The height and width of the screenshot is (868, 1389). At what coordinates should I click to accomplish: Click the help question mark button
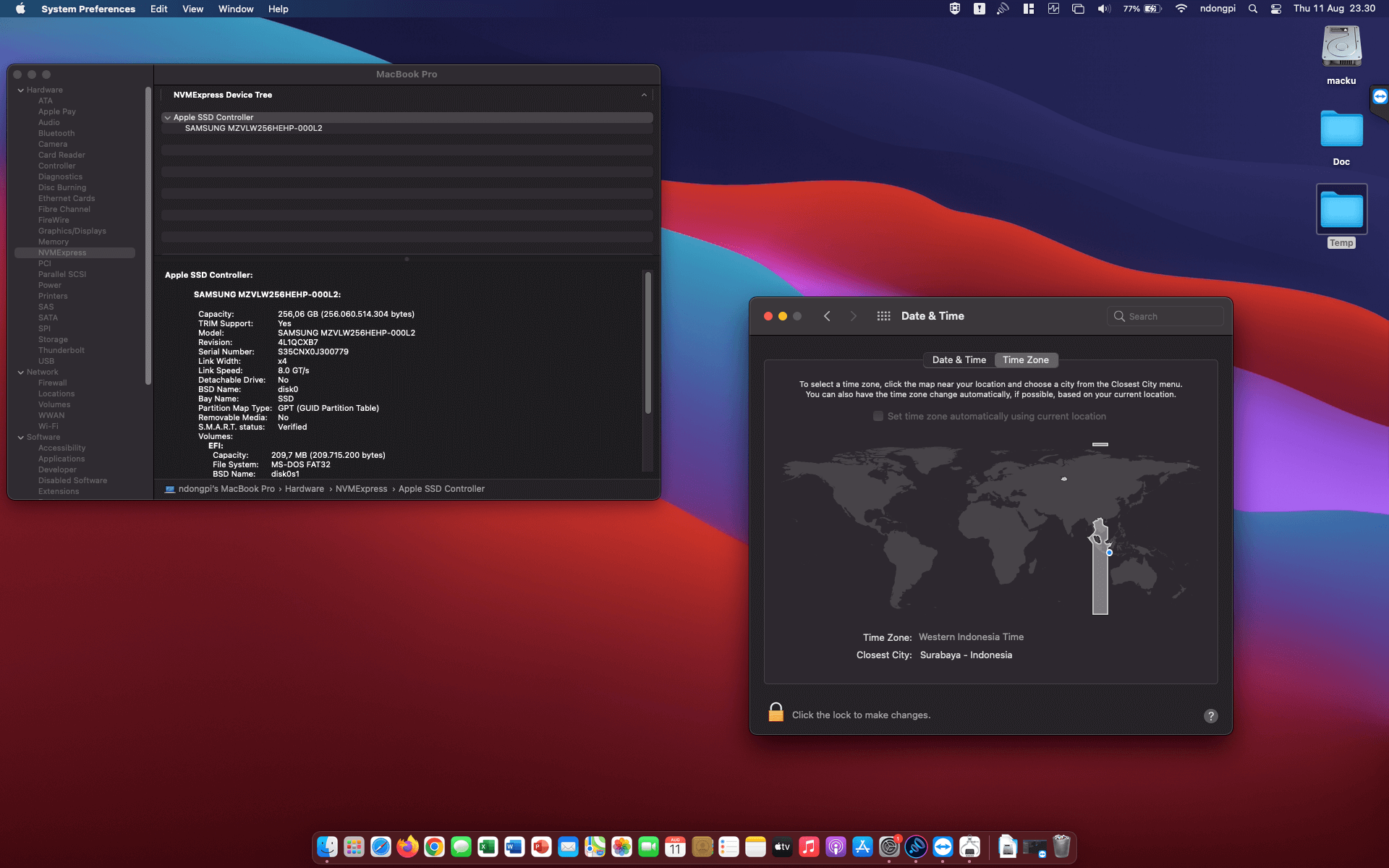[x=1211, y=715]
